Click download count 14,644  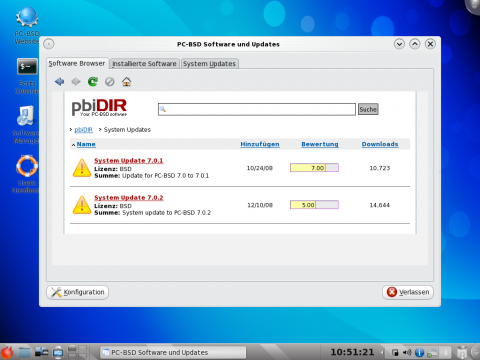(380, 205)
